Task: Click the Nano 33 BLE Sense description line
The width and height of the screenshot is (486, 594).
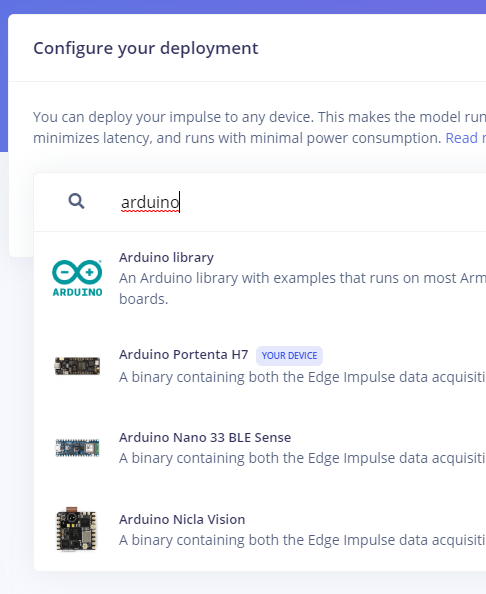Action: pos(302,458)
